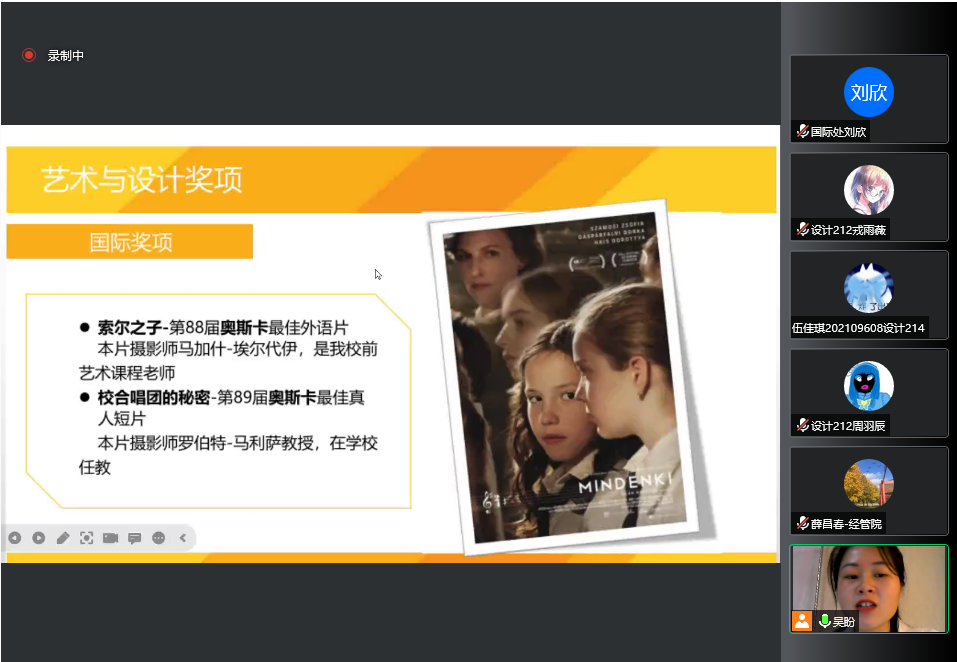Collapse the slide toolbar with chevron

(x=182, y=538)
